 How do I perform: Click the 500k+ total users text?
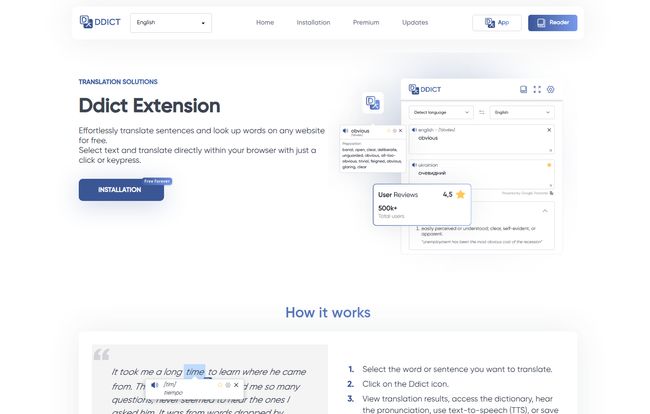coord(388,208)
